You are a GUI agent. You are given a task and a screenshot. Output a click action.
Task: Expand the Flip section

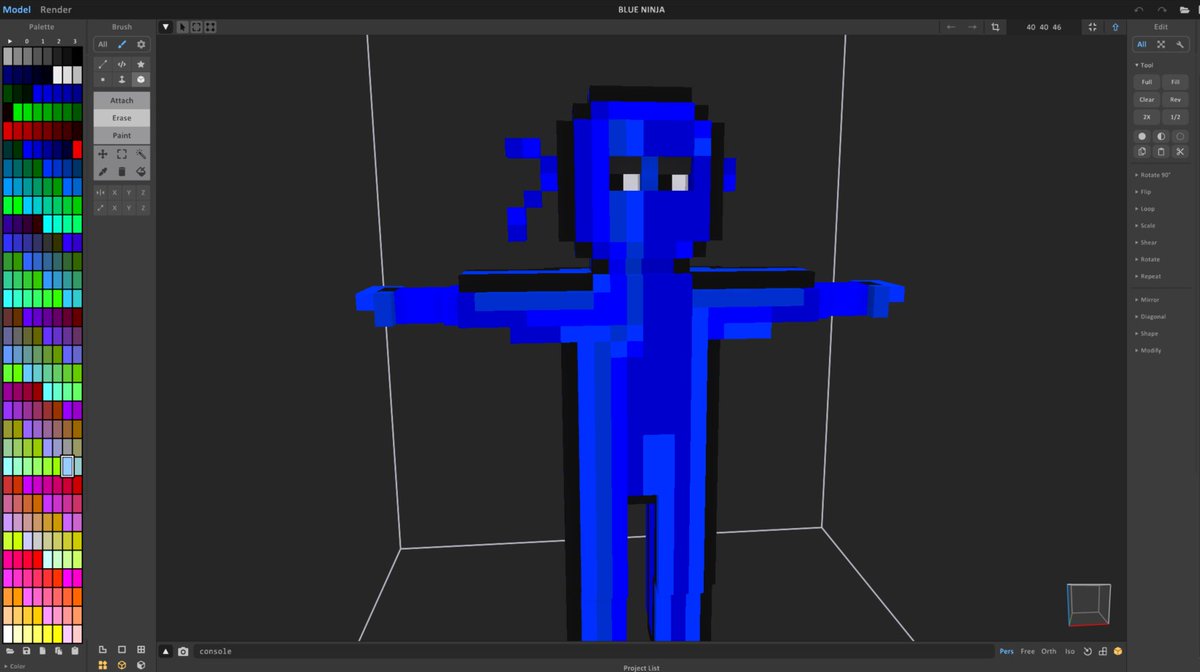pos(1144,192)
